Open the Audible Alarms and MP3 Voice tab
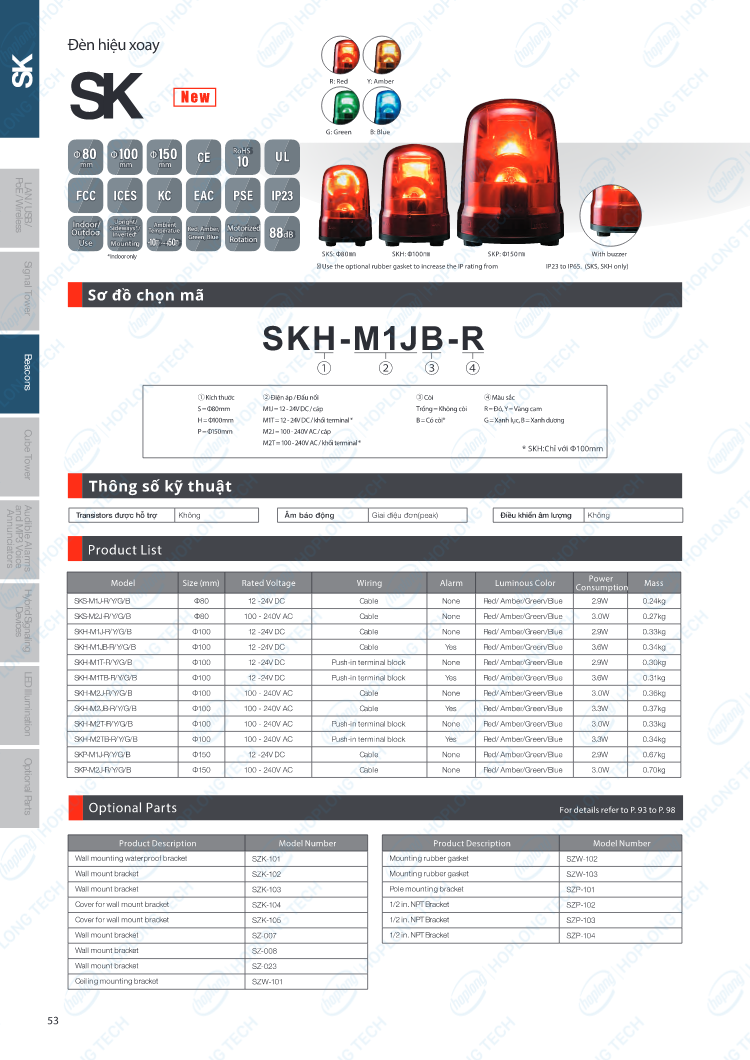Viewport: 750px width, 1060px height. click(x=20, y=539)
